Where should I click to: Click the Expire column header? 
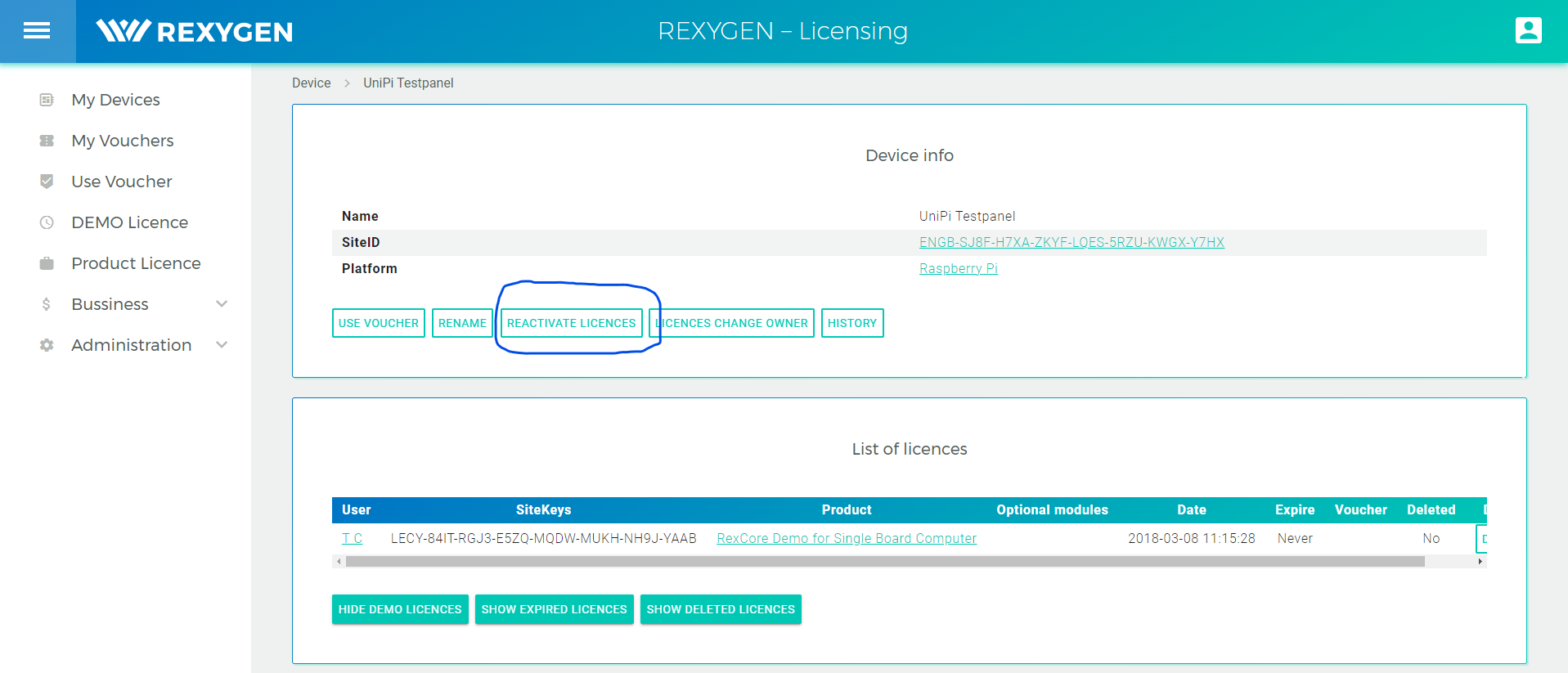pyautogui.click(x=1295, y=509)
